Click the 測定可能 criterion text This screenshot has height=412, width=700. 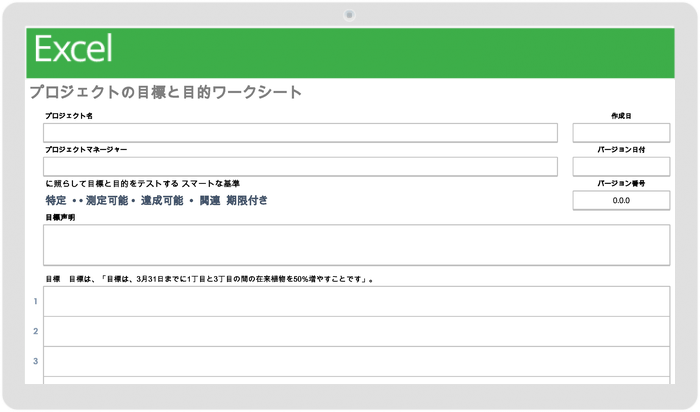coord(107,200)
